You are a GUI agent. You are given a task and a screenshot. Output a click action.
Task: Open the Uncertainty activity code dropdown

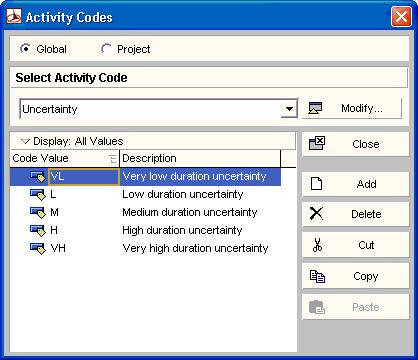coord(289,109)
